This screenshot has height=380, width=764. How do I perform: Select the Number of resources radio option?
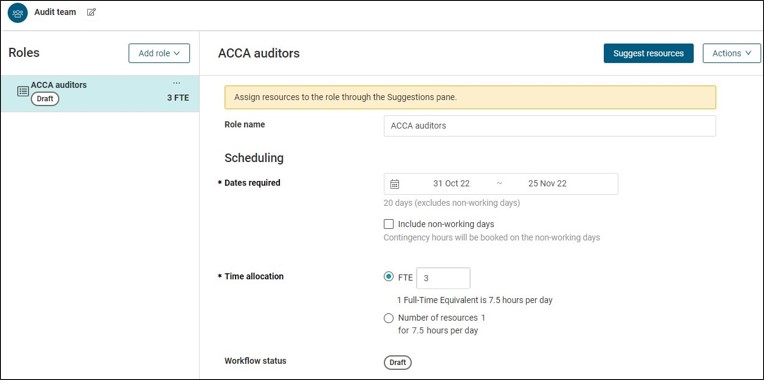point(388,318)
